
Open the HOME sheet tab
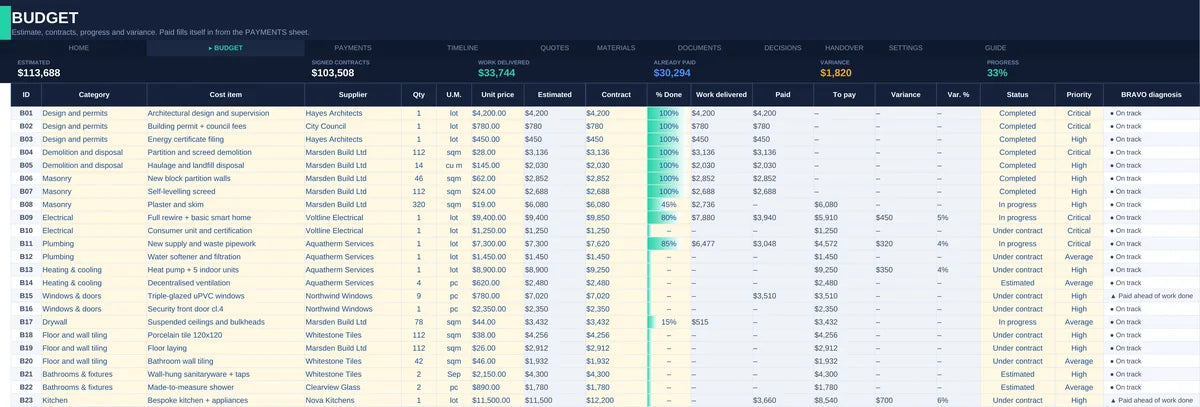(x=79, y=48)
